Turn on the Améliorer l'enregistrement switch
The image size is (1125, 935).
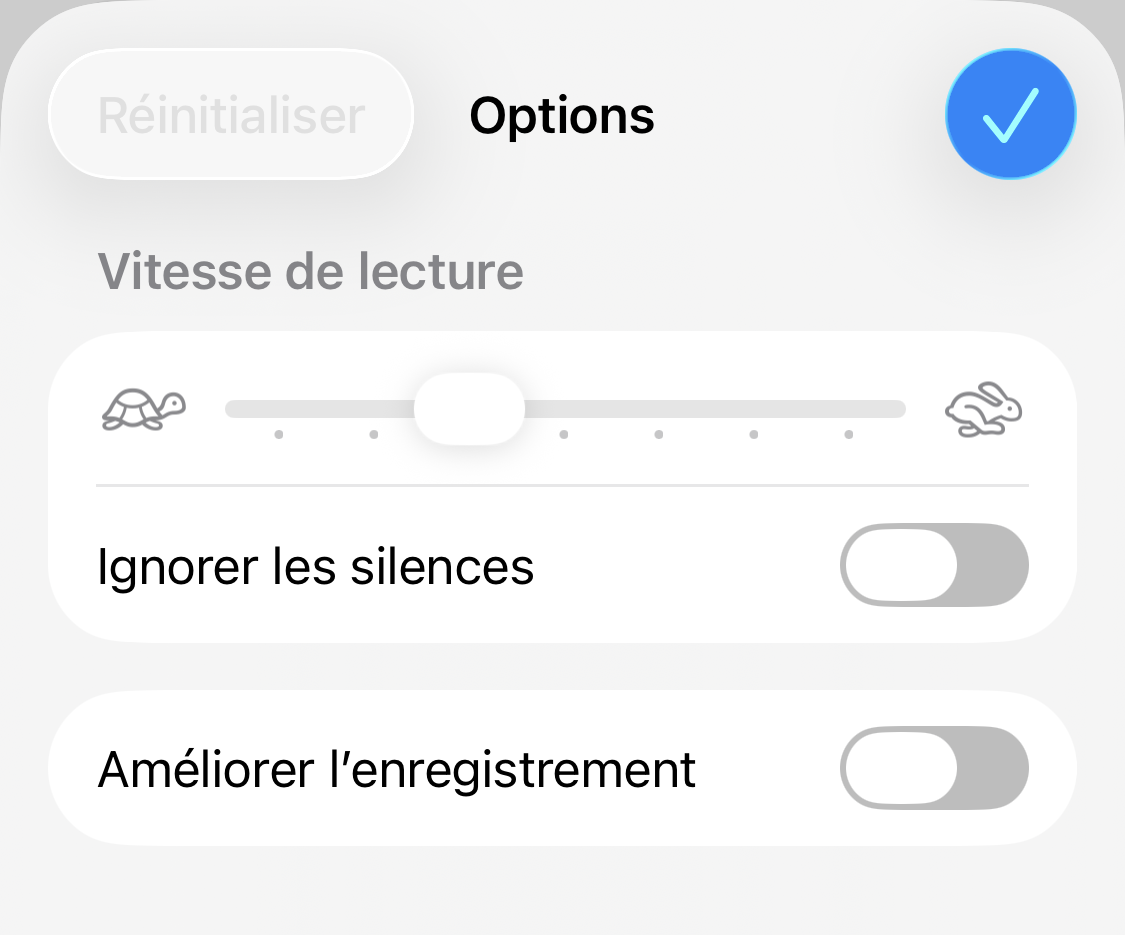pos(934,768)
